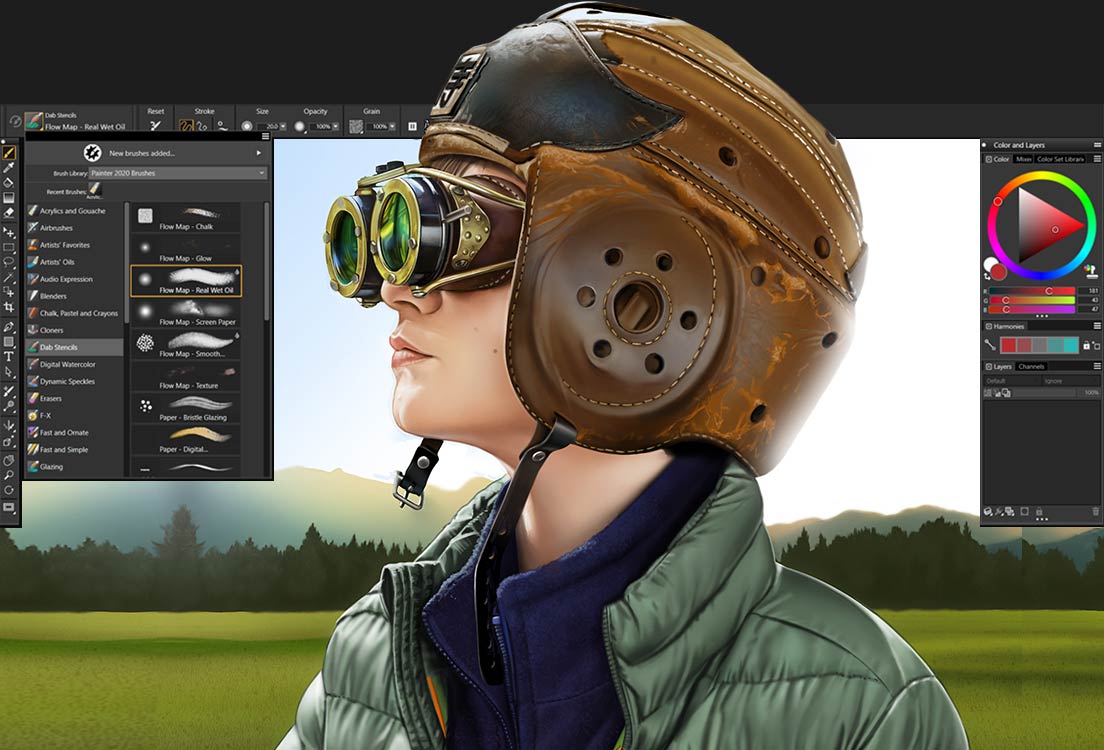Select the Airbrushes brush category
Image resolution: width=1104 pixels, height=750 pixels.
point(62,228)
